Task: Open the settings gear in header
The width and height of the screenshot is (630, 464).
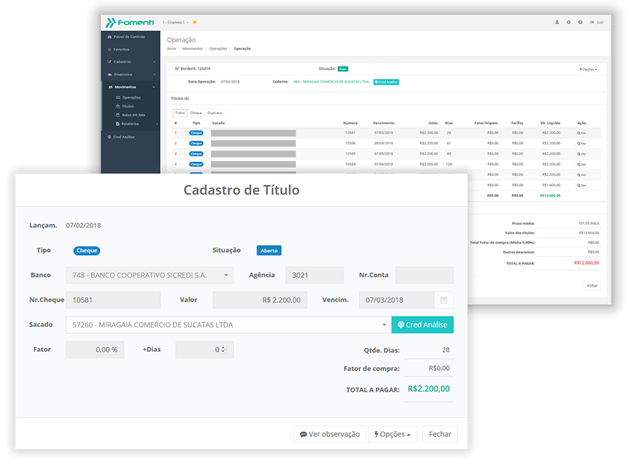Action: pos(568,21)
